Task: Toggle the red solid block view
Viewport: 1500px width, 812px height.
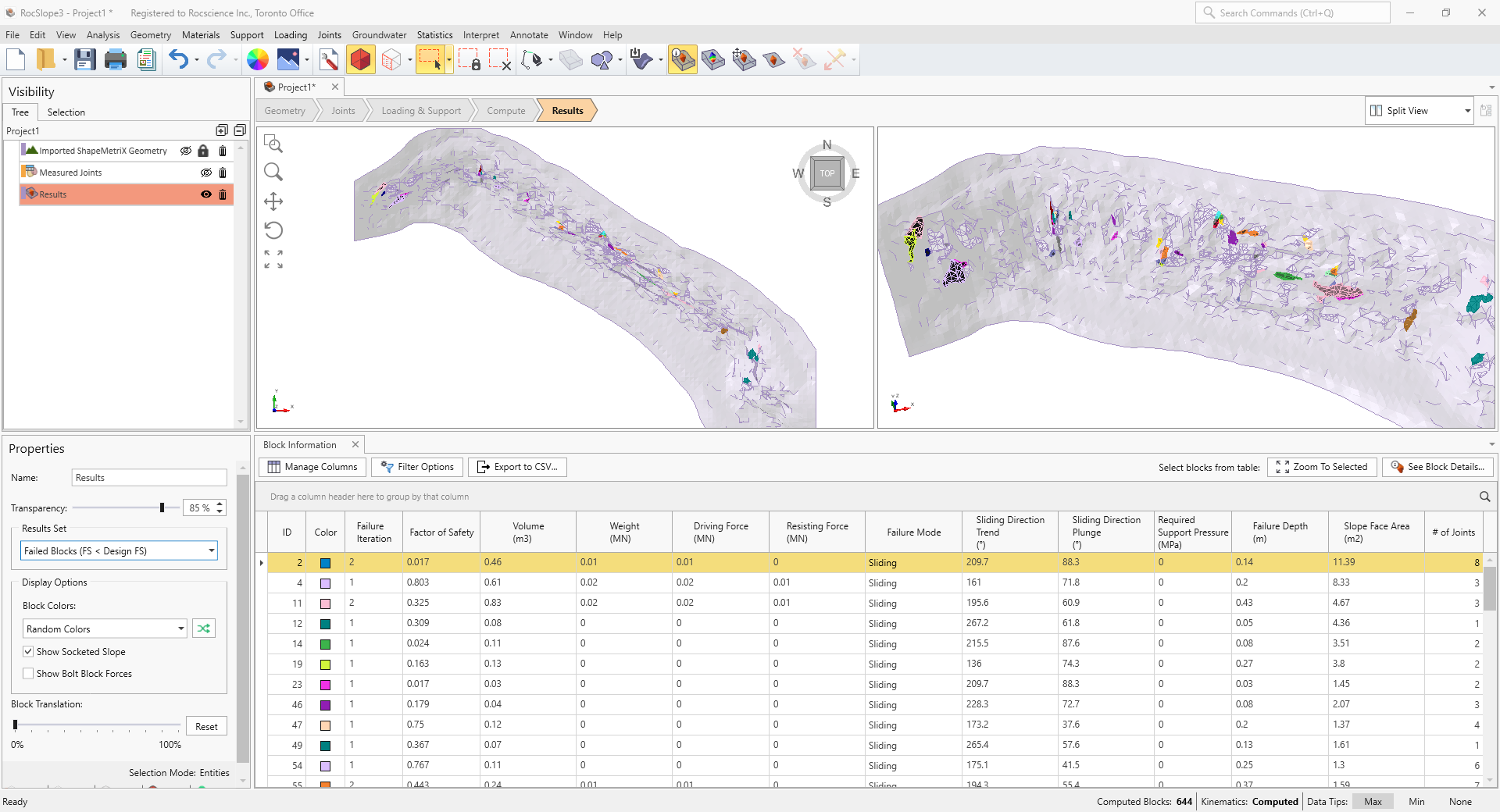Action: (360, 59)
